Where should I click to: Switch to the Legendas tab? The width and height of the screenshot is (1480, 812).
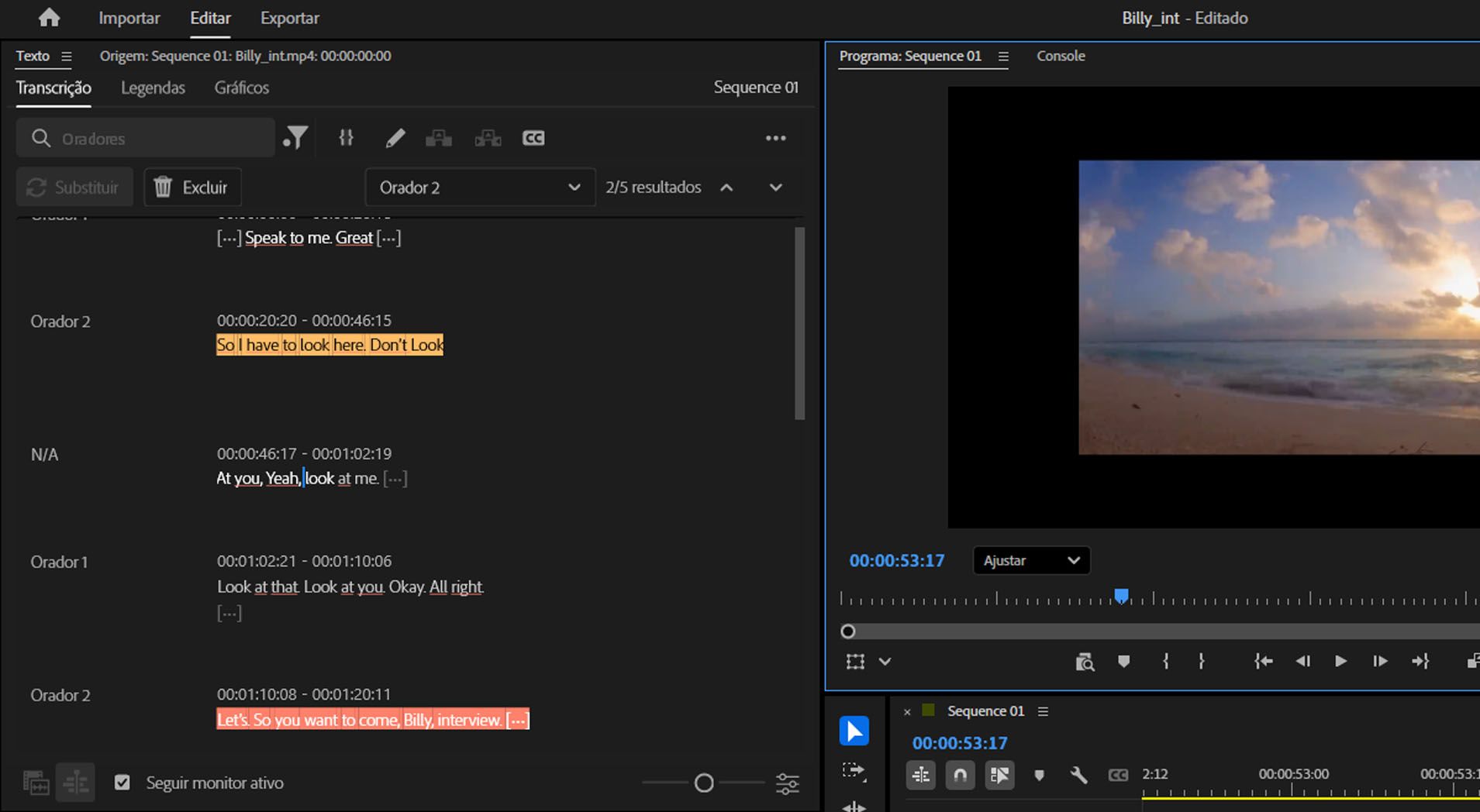tap(153, 88)
